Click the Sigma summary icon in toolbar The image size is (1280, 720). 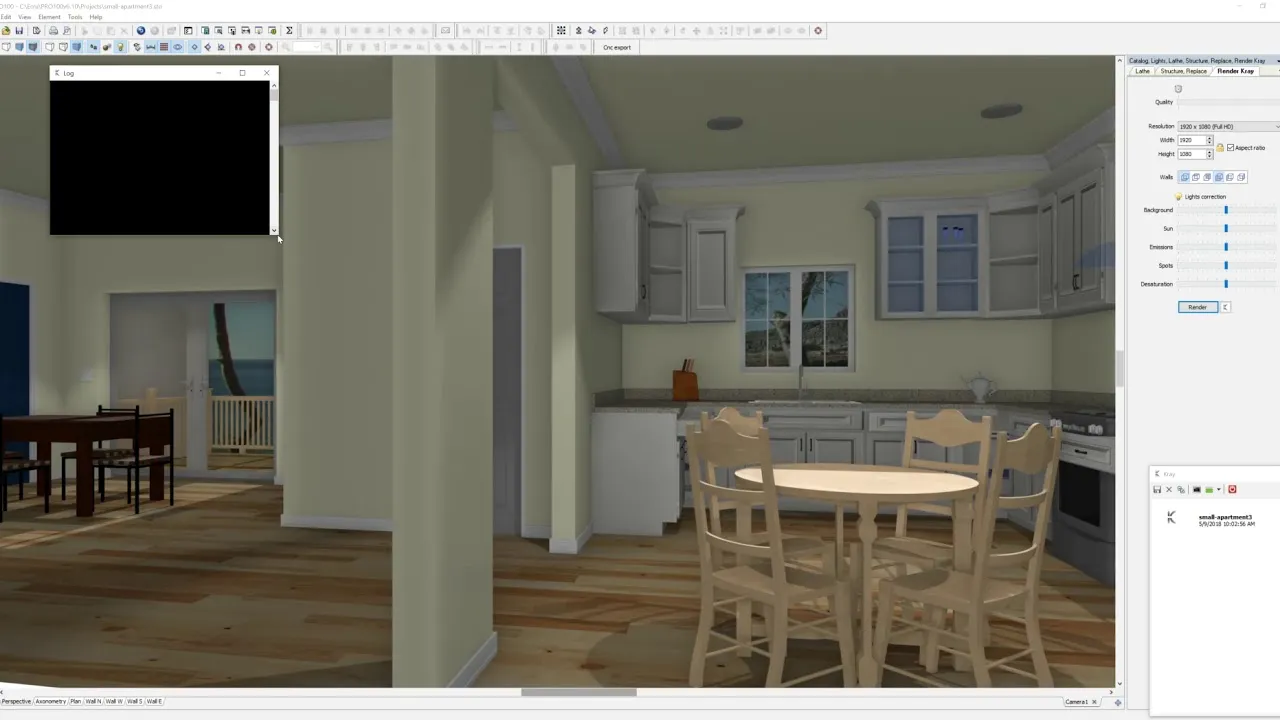click(x=289, y=31)
